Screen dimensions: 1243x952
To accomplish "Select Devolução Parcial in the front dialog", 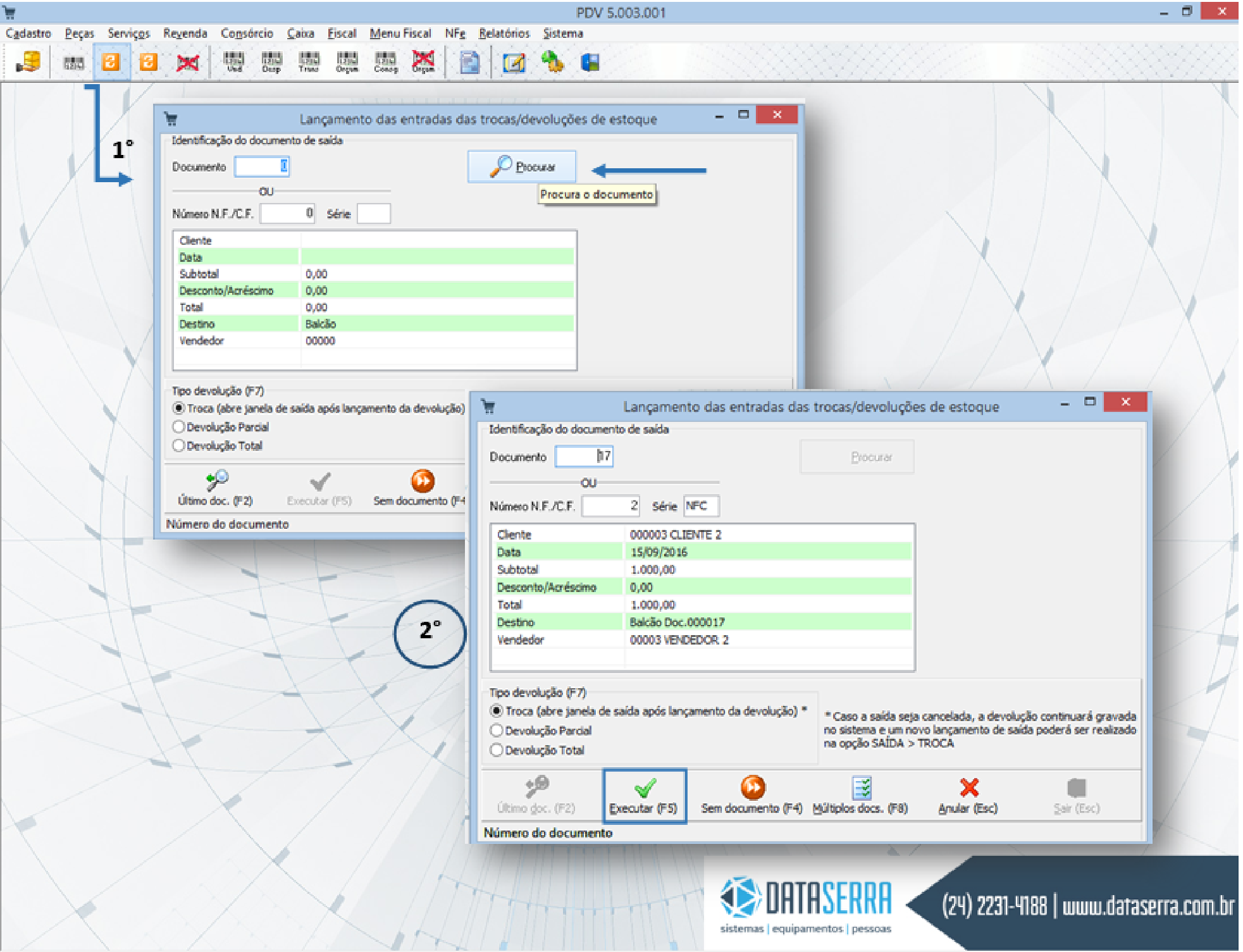I will pos(497,731).
